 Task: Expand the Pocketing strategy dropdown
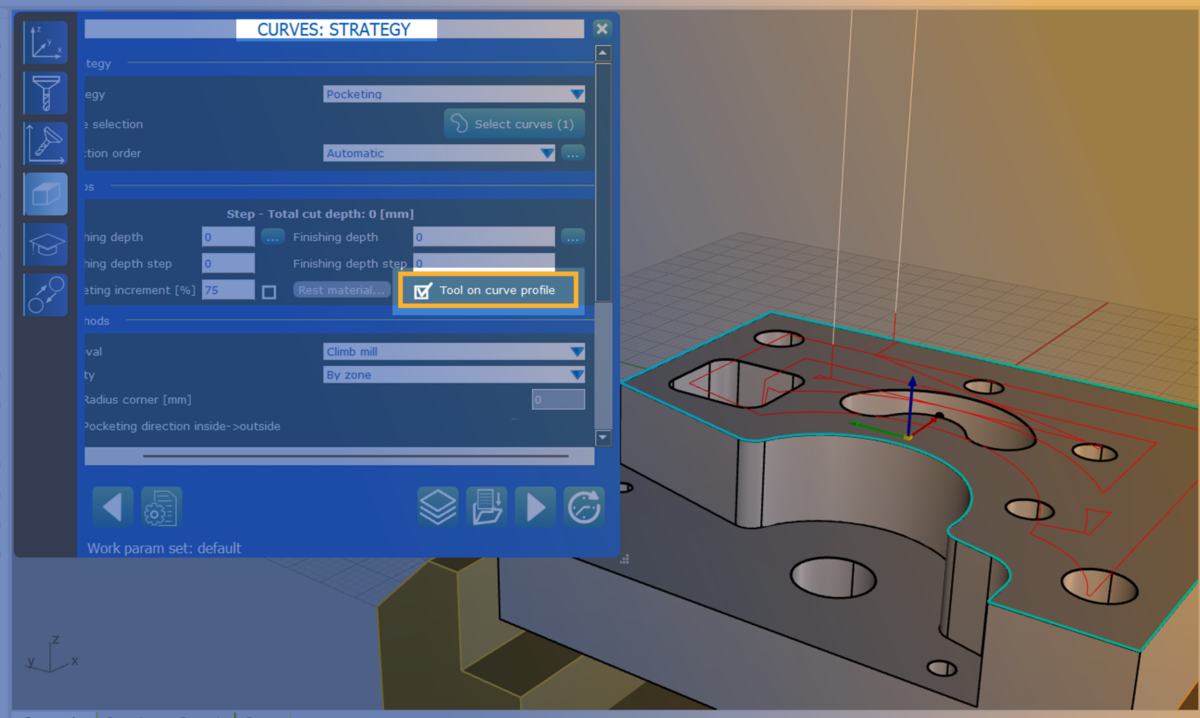click(454, 94)
